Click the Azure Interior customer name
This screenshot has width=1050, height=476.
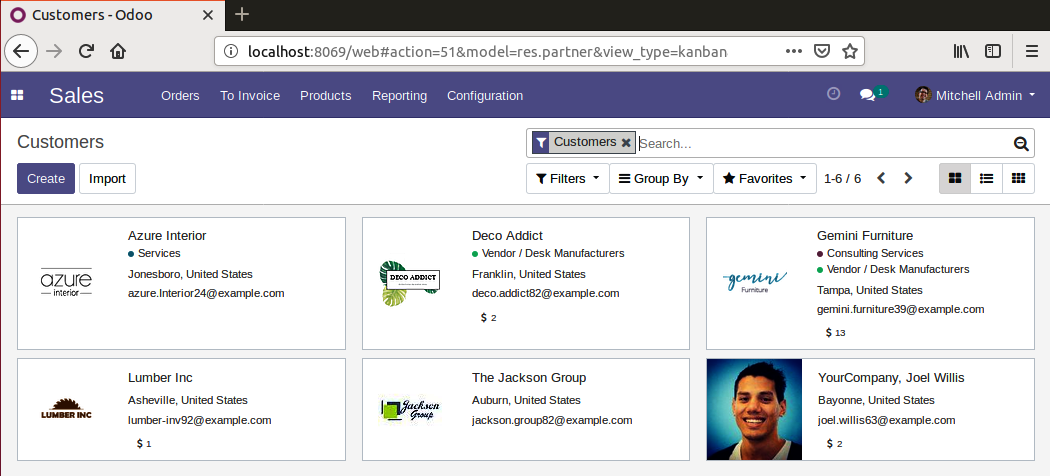pyautogui.click(x=167, y=236)
